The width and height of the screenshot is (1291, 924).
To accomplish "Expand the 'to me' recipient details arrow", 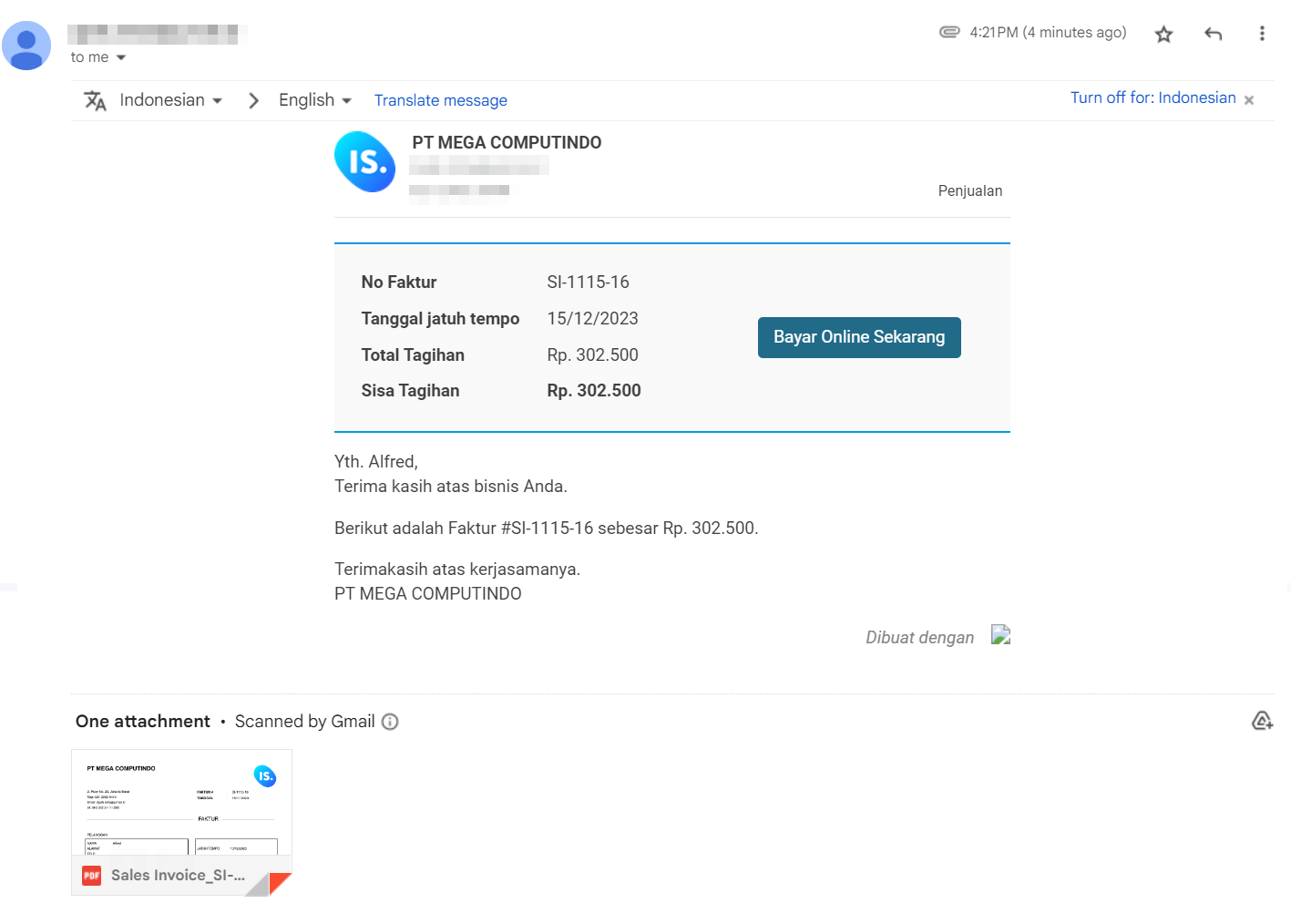I will pyautogui.click(x=121, y=57).
